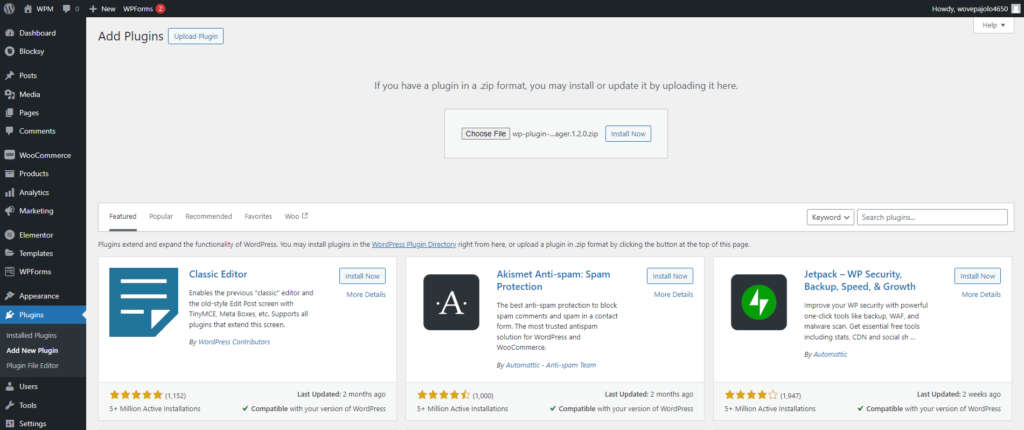Expand the Help dropdown tab

[x=993, y=25]
